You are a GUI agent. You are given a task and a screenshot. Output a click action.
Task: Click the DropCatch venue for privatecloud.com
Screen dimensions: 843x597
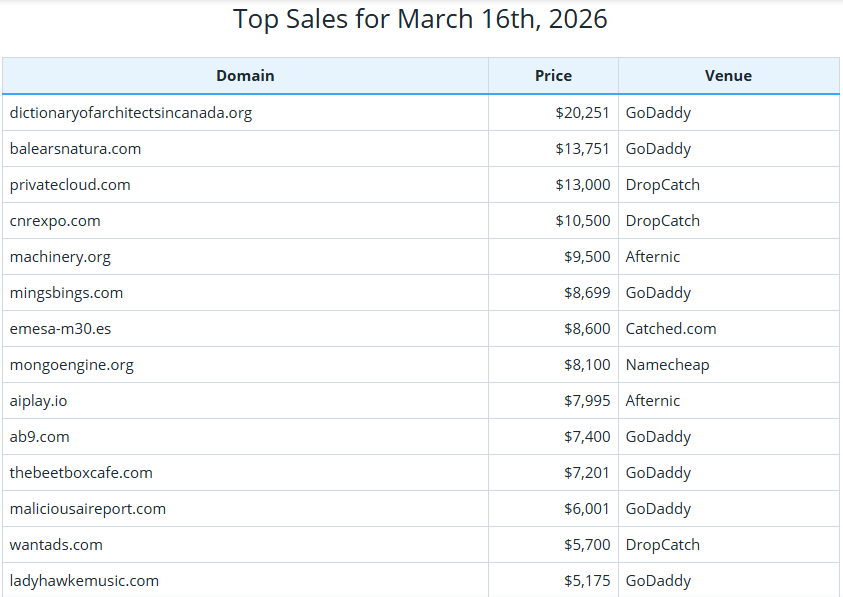661,184
